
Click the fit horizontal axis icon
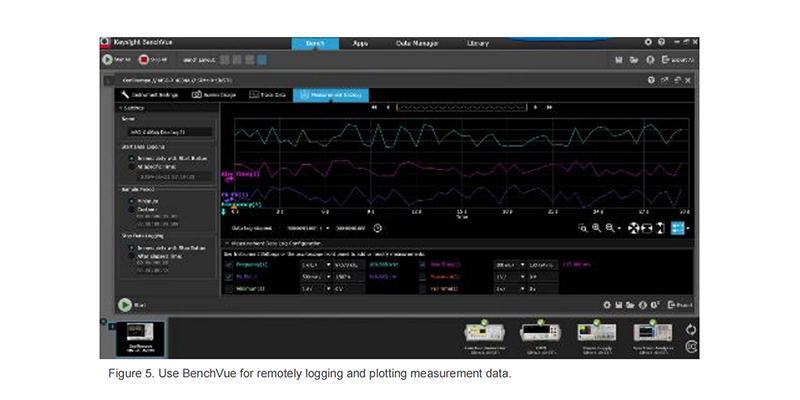click(x=647, y=228)
